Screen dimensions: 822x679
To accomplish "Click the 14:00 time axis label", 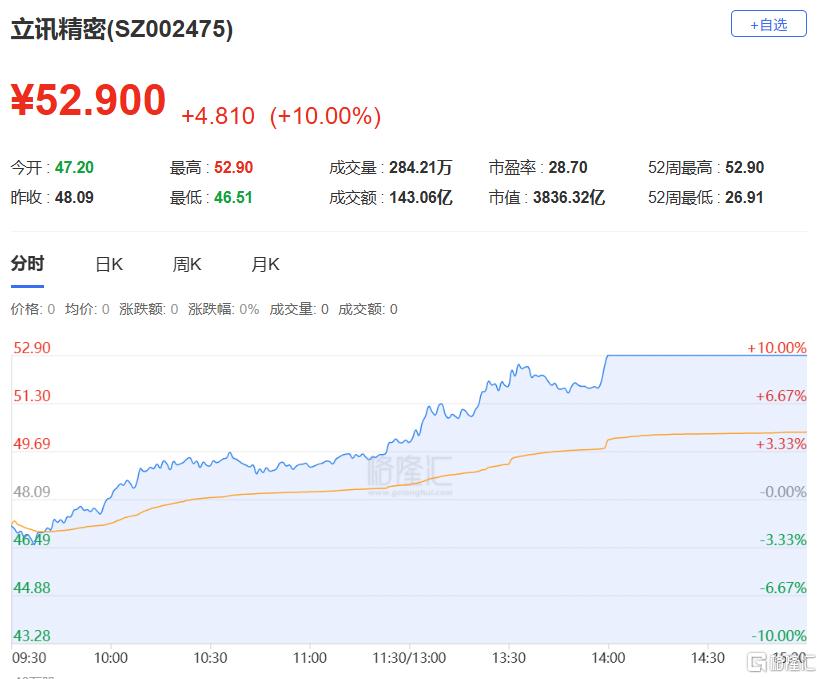I will coord(608,658).
